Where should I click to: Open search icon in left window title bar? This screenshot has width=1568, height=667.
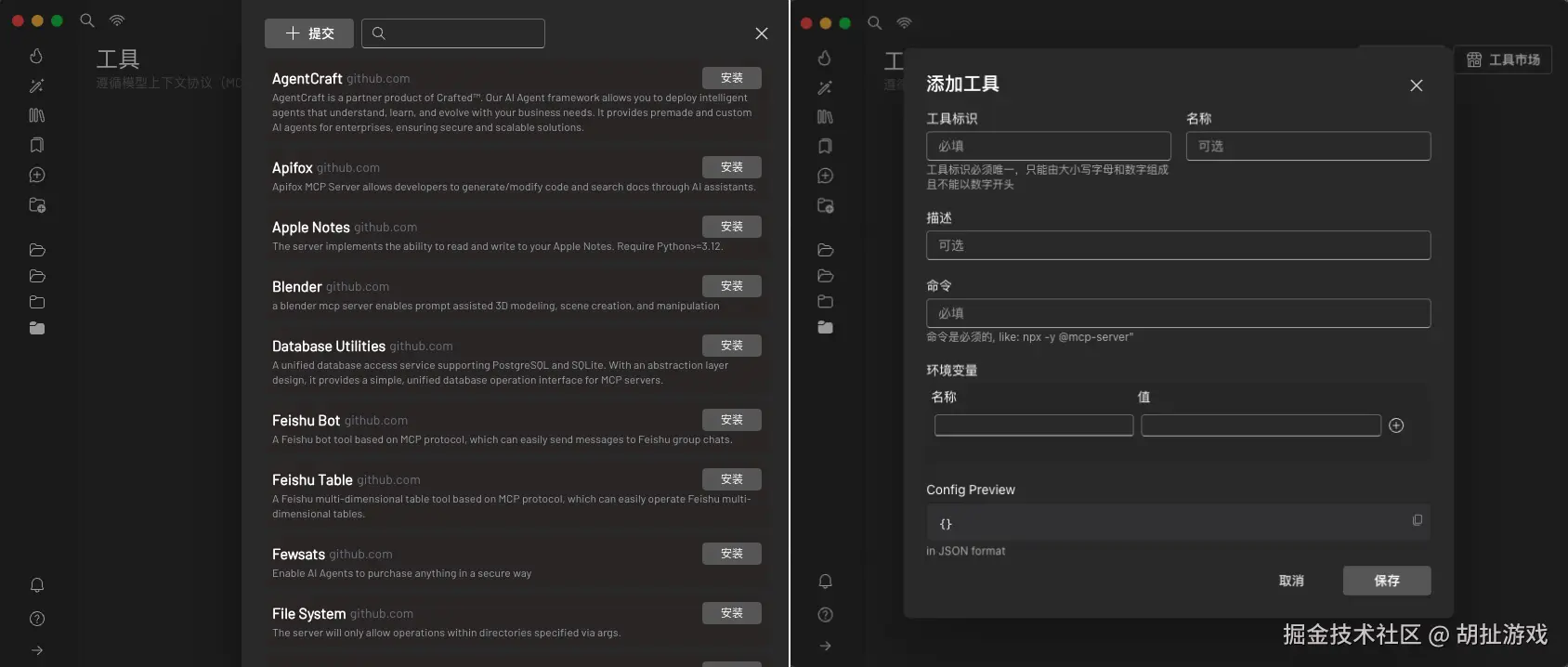pos(87,20)
